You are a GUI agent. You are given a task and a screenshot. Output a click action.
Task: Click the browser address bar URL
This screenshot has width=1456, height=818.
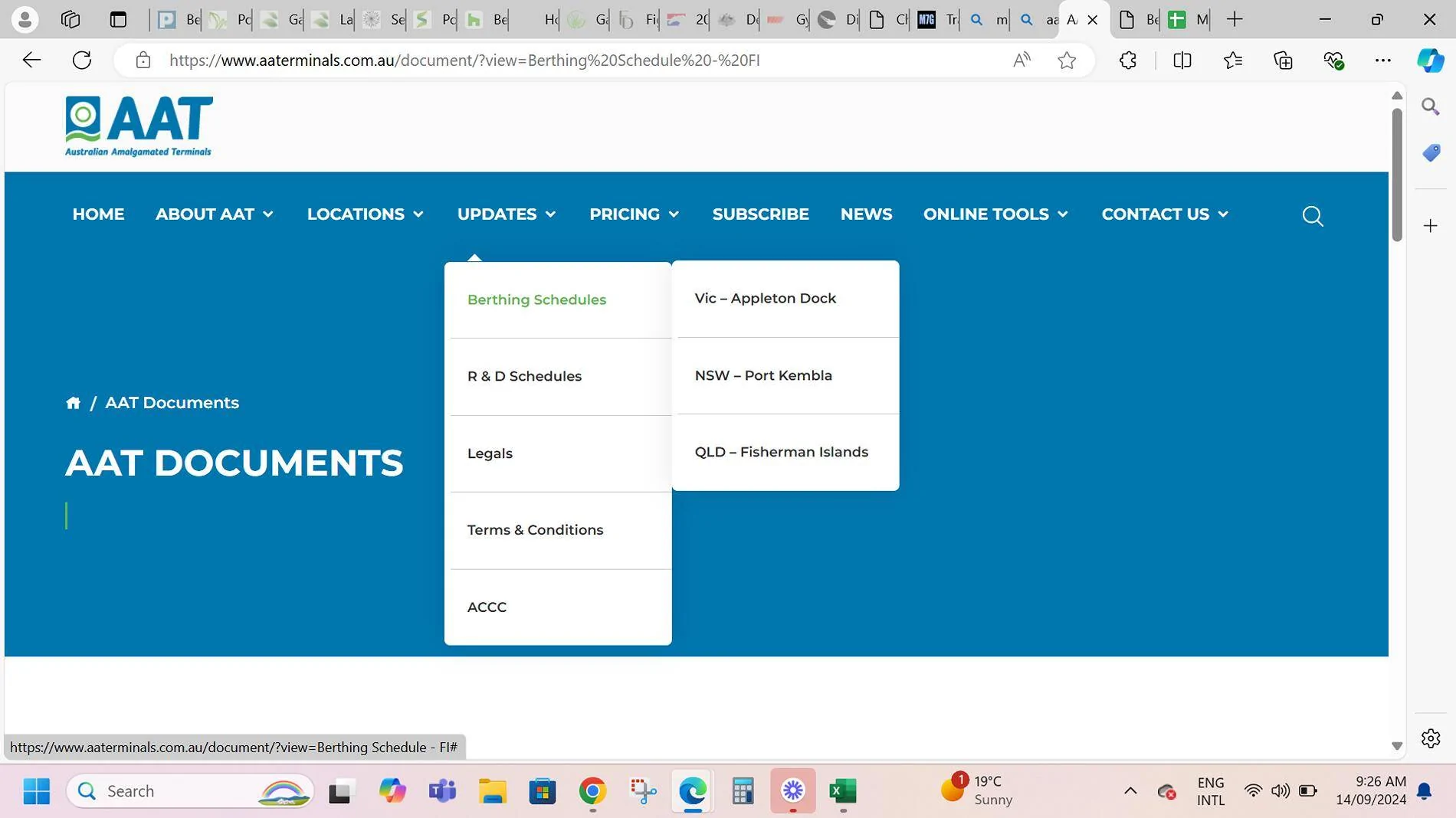pos(464,61)
